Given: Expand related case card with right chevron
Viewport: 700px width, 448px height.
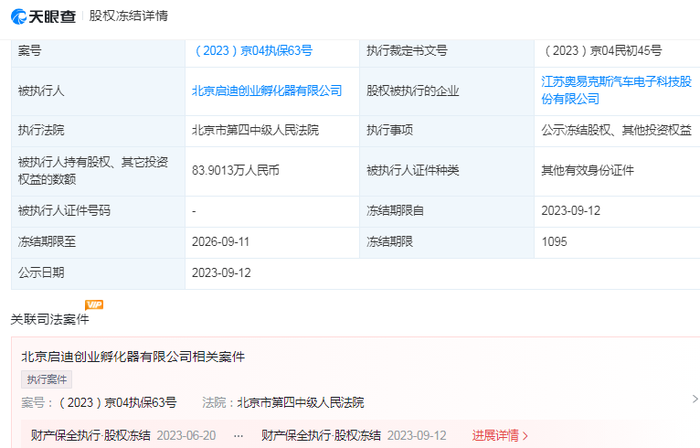Looking at the screenshot, I should tap(695, 399).
